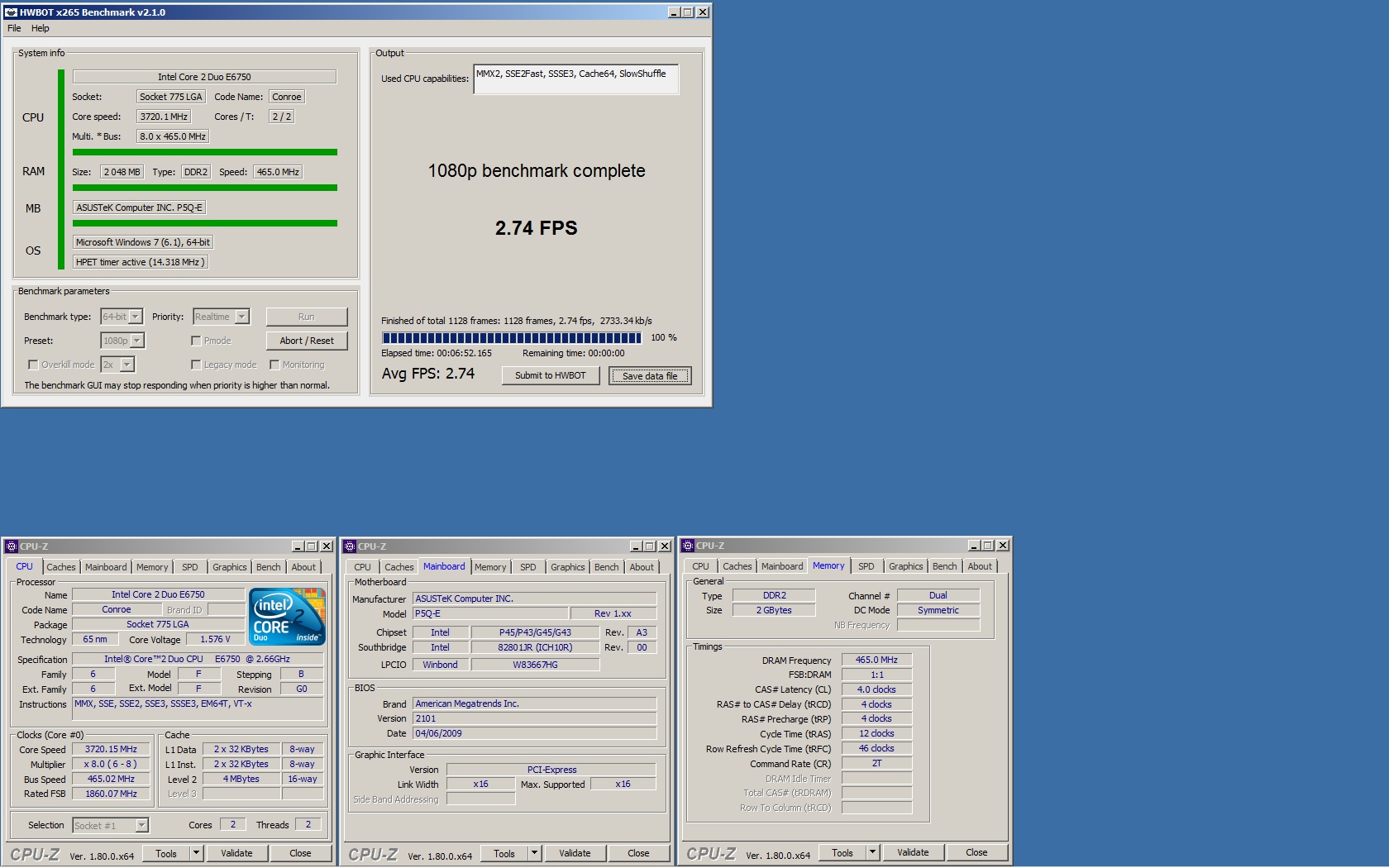Click Validate in Memory CPU-Z window
Screen dimensions: 1389x868
tap(913, 852)
